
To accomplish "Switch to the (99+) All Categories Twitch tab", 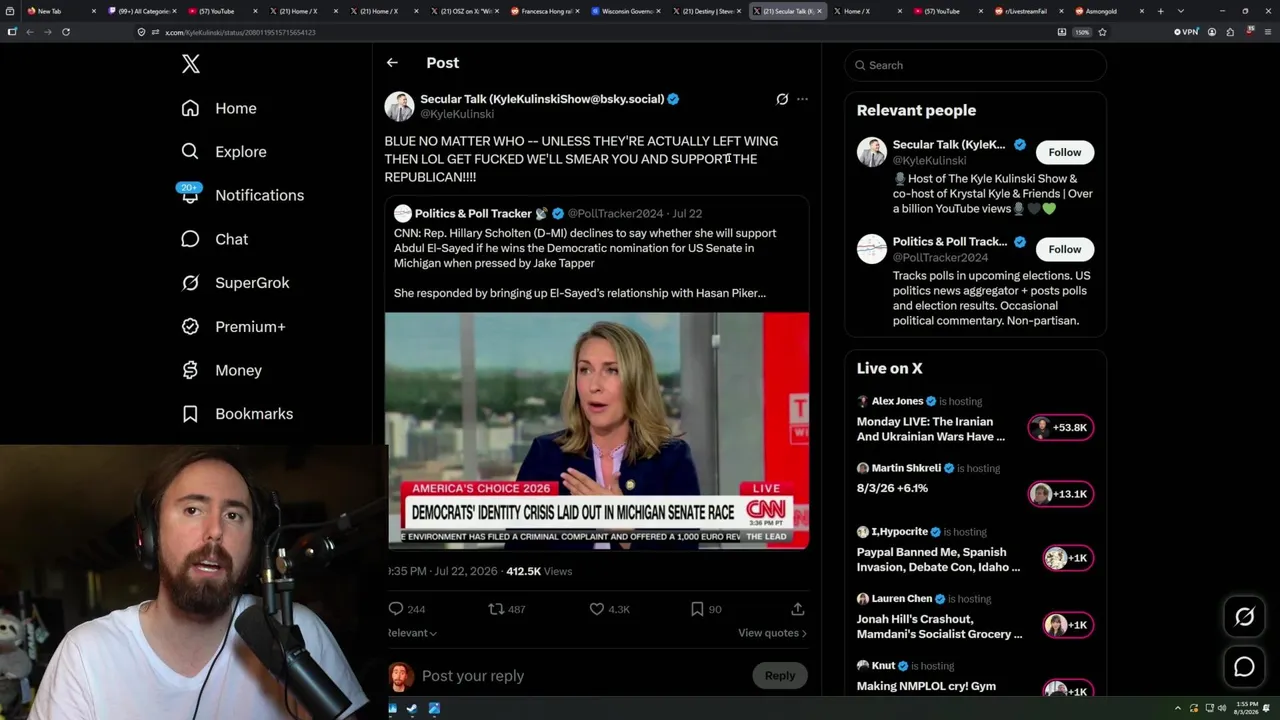I will 143,11.
